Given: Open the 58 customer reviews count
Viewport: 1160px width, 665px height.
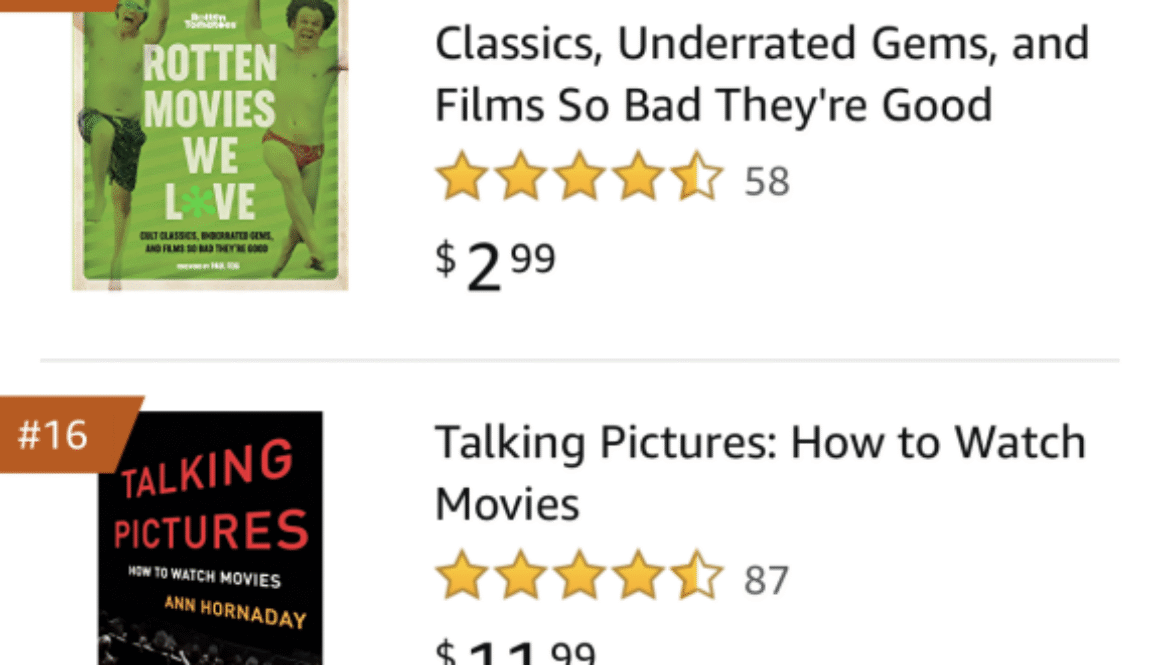Looking at the screenshot, I should pos(767,182).
